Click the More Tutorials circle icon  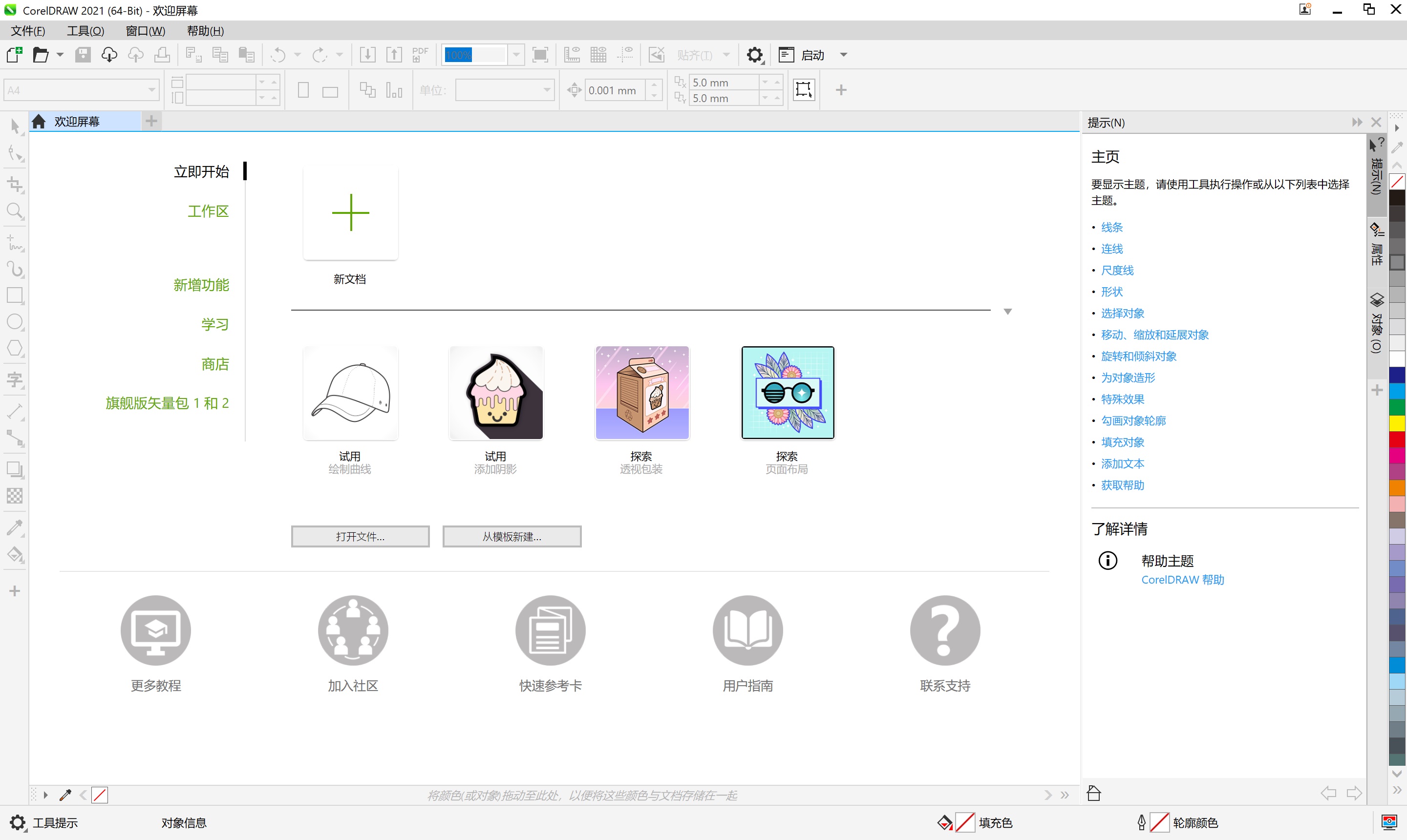[x=156, y=630]
